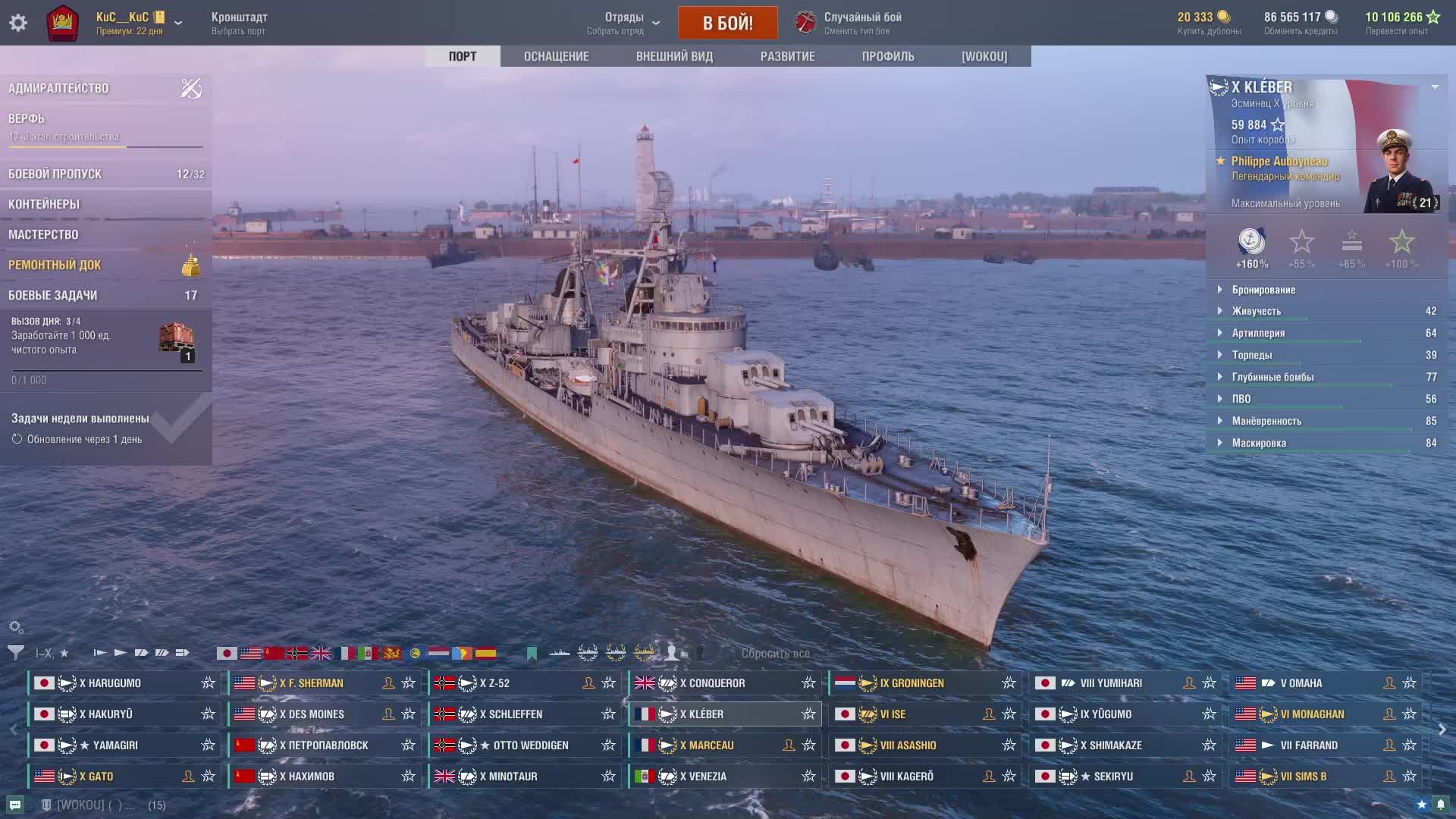Mark X Kléber as primary with star
This screenshot has width=1456, height=819.
(x=808, y=714)
